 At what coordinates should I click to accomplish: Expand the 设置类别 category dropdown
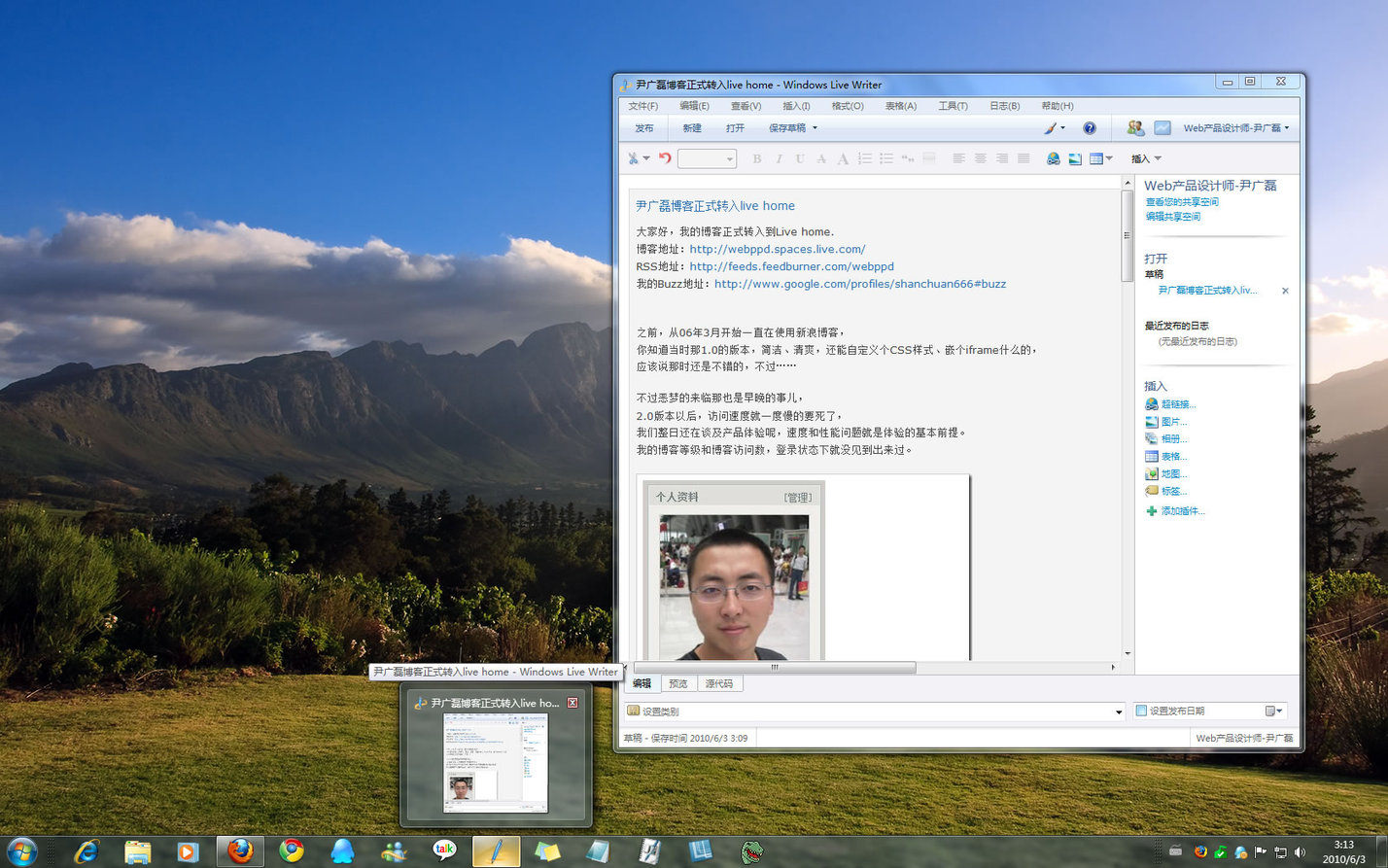[x=1119, y=712]
